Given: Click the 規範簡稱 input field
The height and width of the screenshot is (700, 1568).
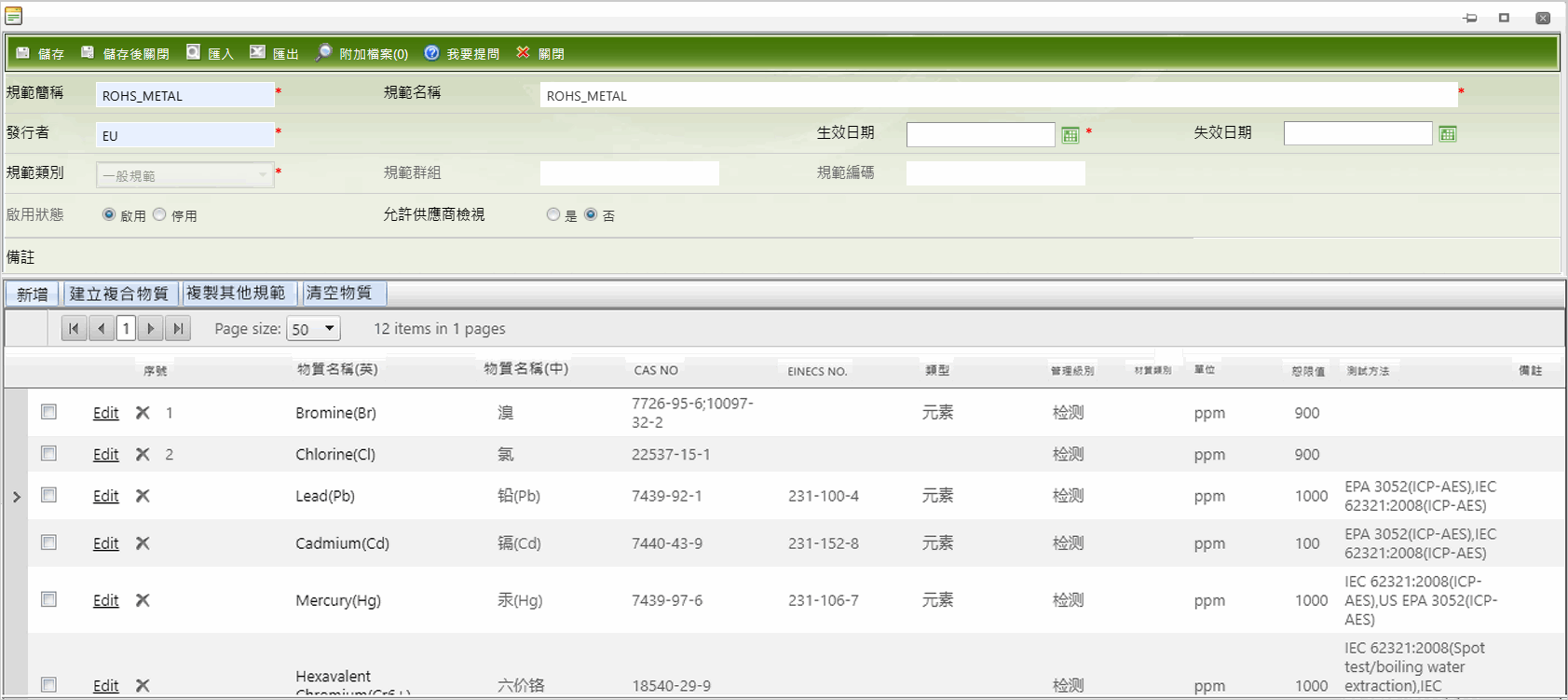Looking at the screenshot, I should tap(184, 95).
